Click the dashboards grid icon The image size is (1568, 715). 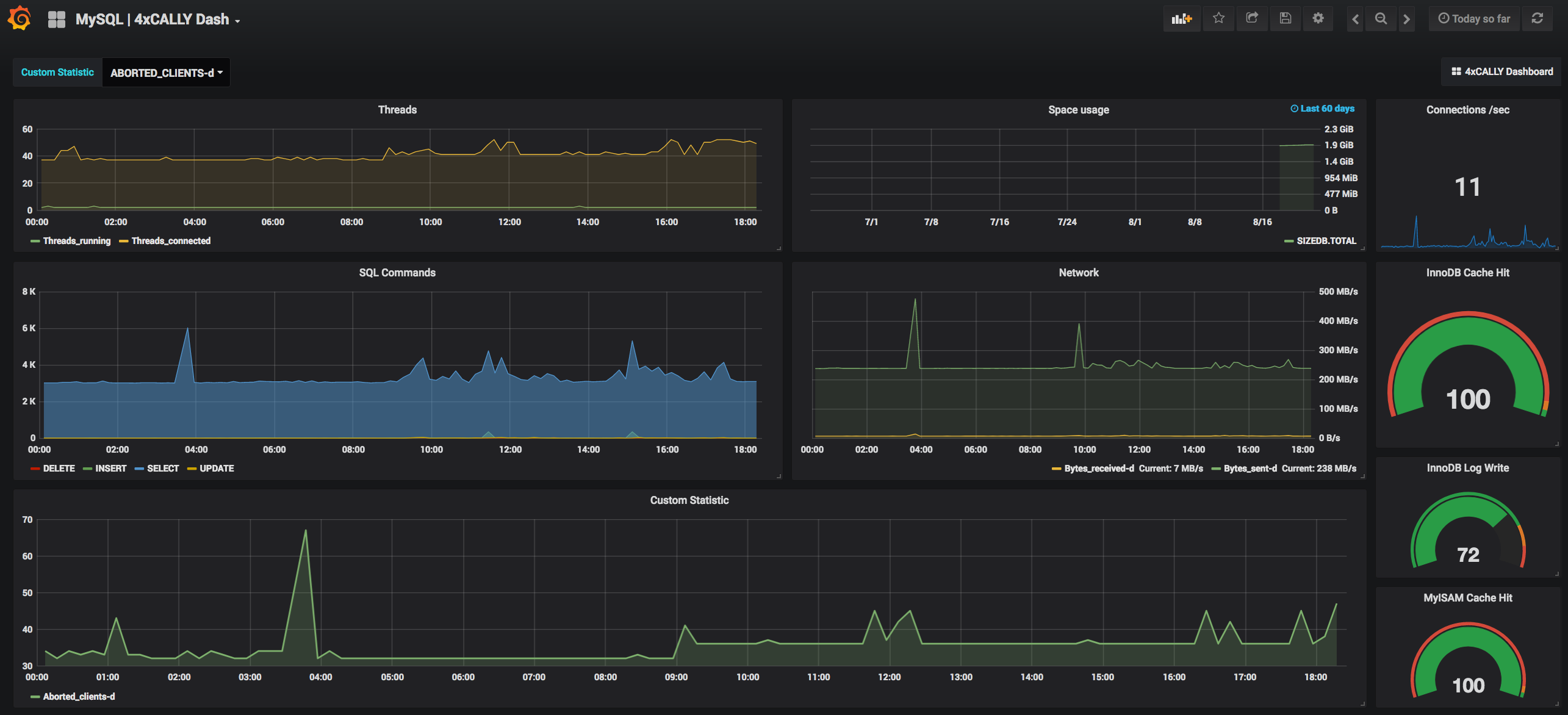tap(57, 20)
